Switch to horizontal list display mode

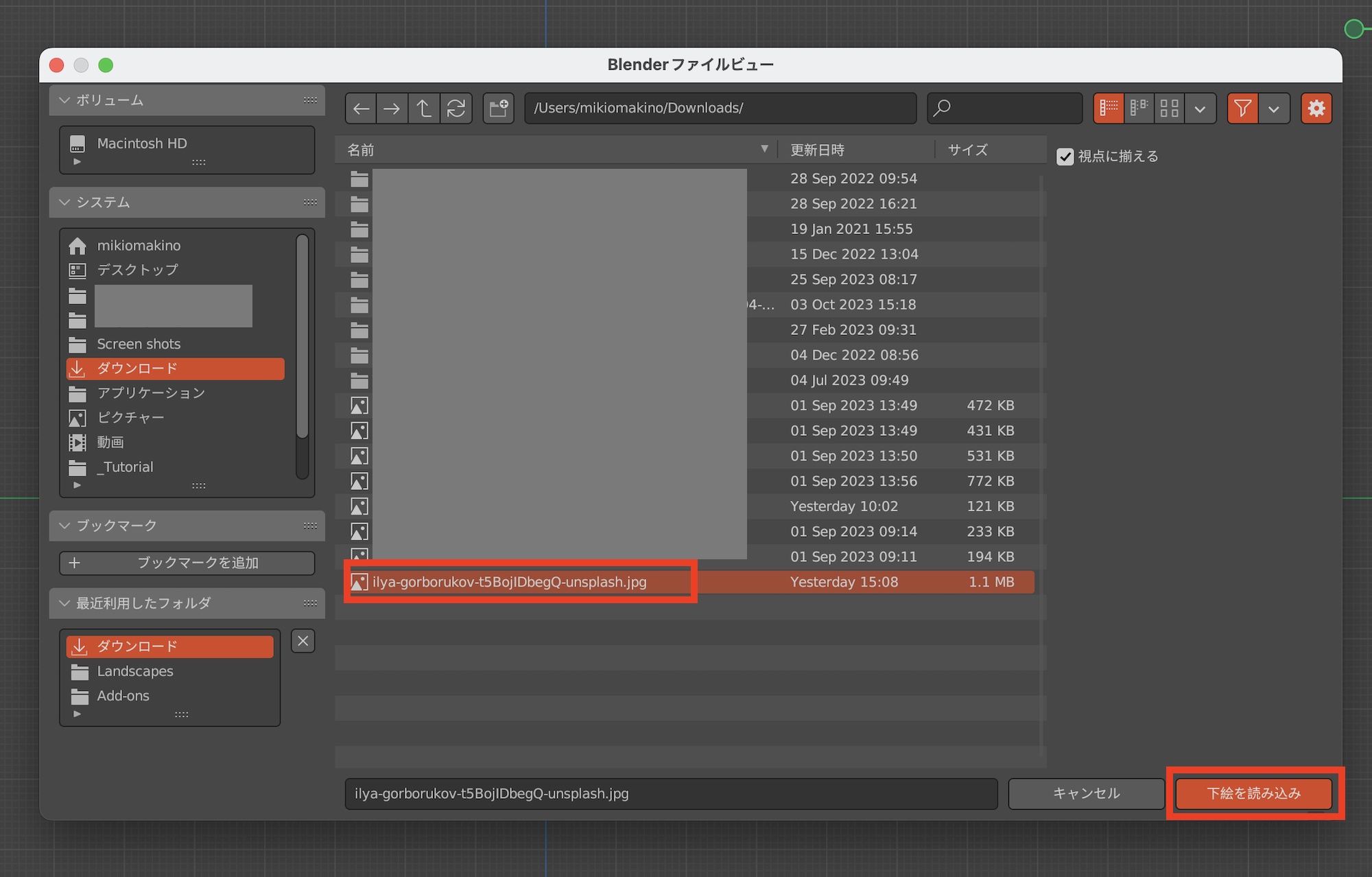1139,108
